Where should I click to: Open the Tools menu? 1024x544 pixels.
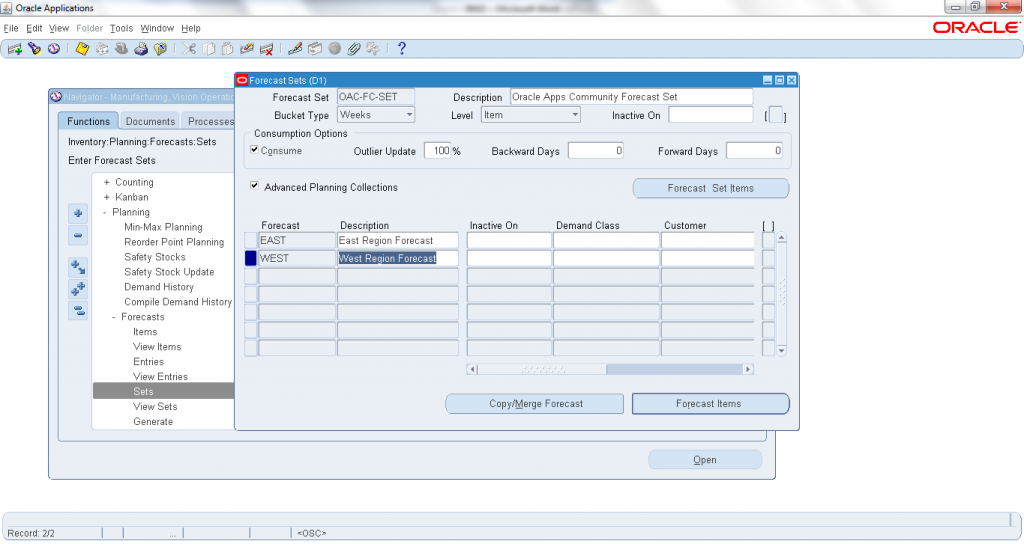tap(120, 28)
